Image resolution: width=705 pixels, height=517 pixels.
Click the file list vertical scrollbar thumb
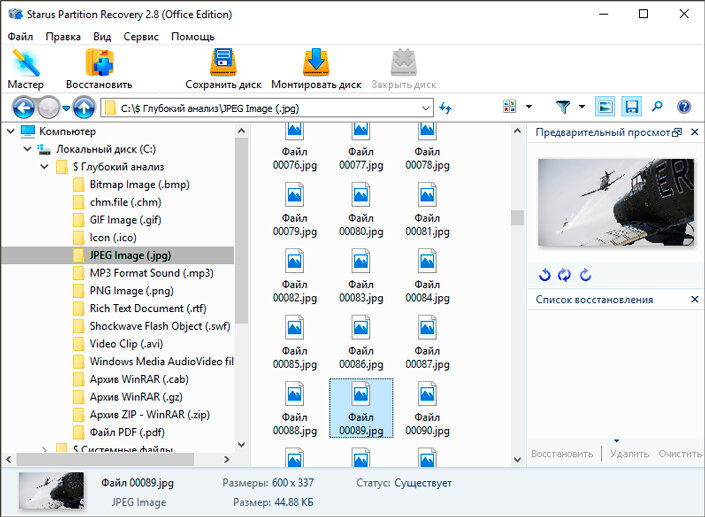pos(517,218)
